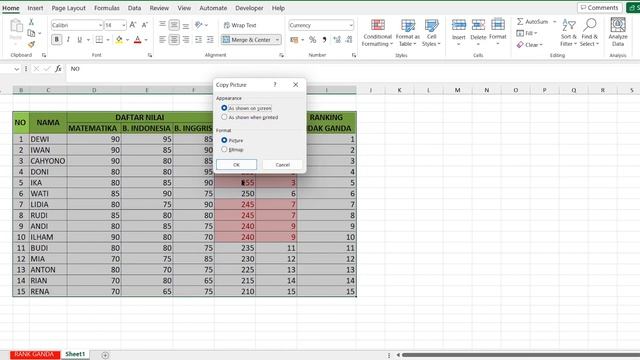Click the Orientation icon

[199, 25]
